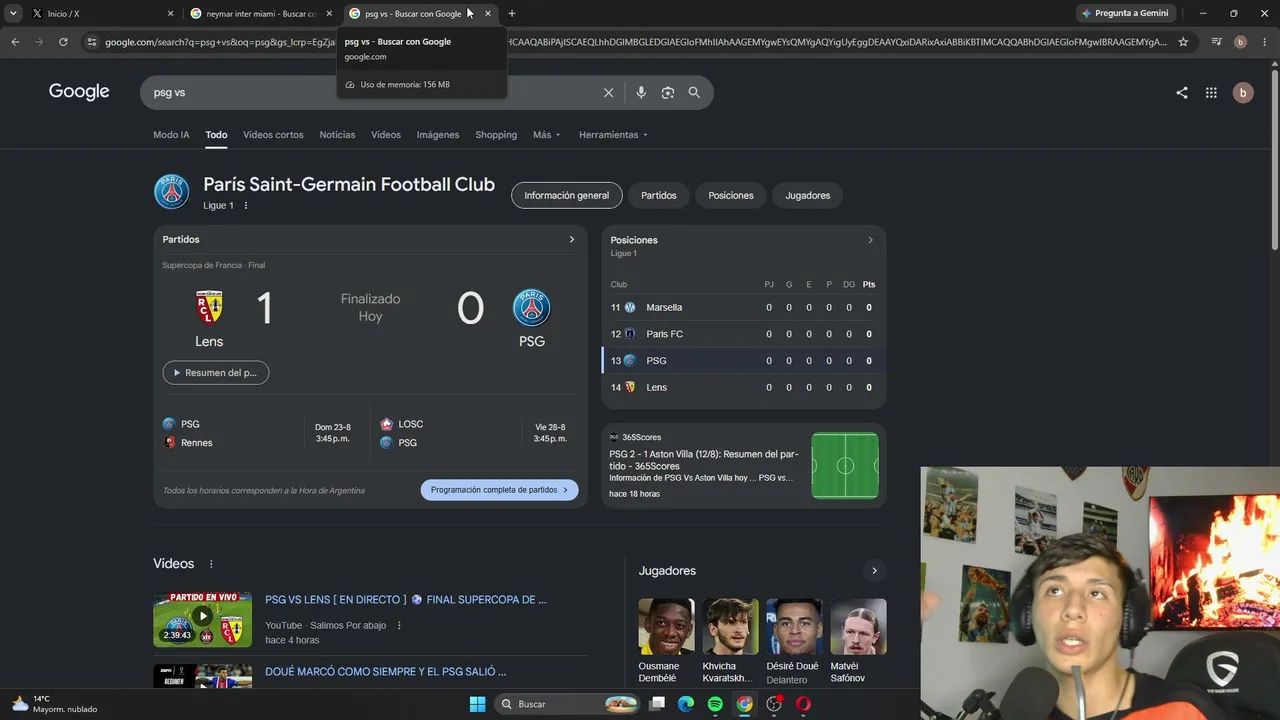View site information in the address bar
1280x720 pixels.
coord(92,42)
